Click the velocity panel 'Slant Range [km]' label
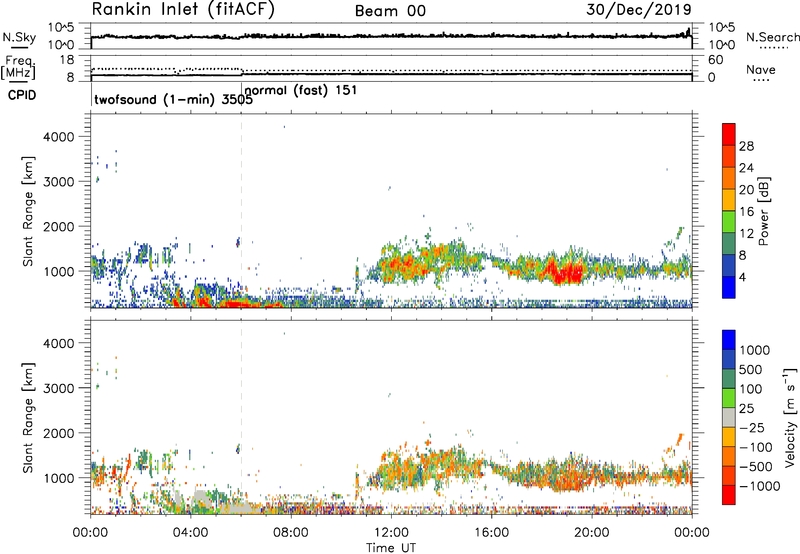 [x=29, y=417]
